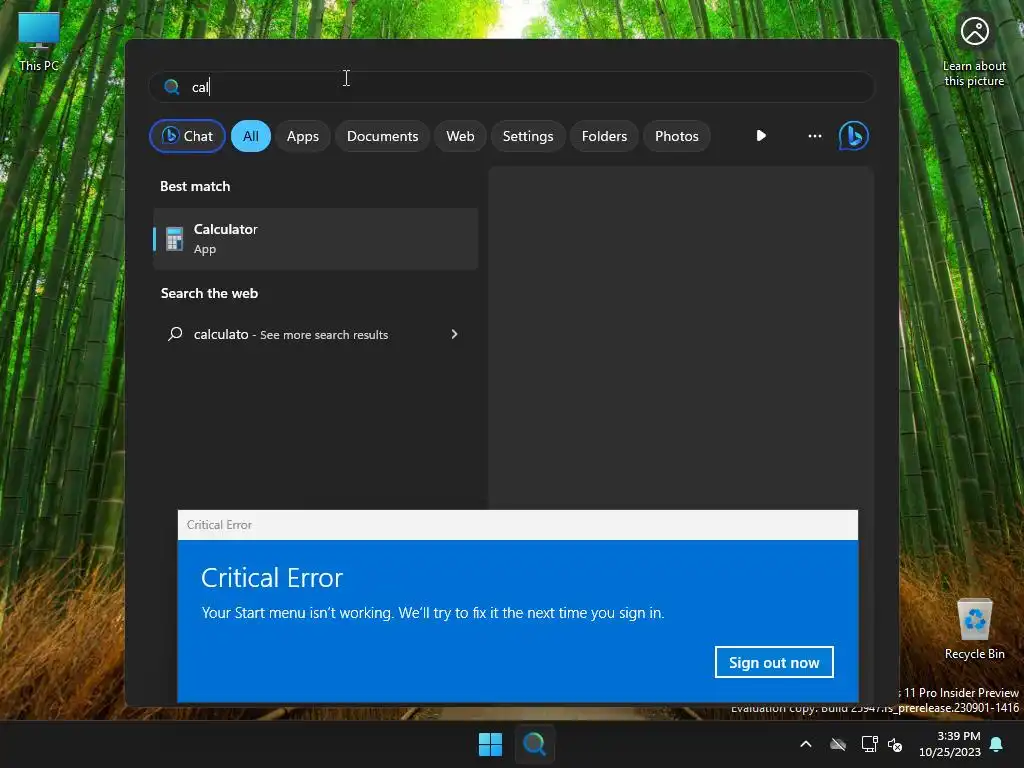
Task: Click the web search magnifier beside calculato
Action: 175,334
